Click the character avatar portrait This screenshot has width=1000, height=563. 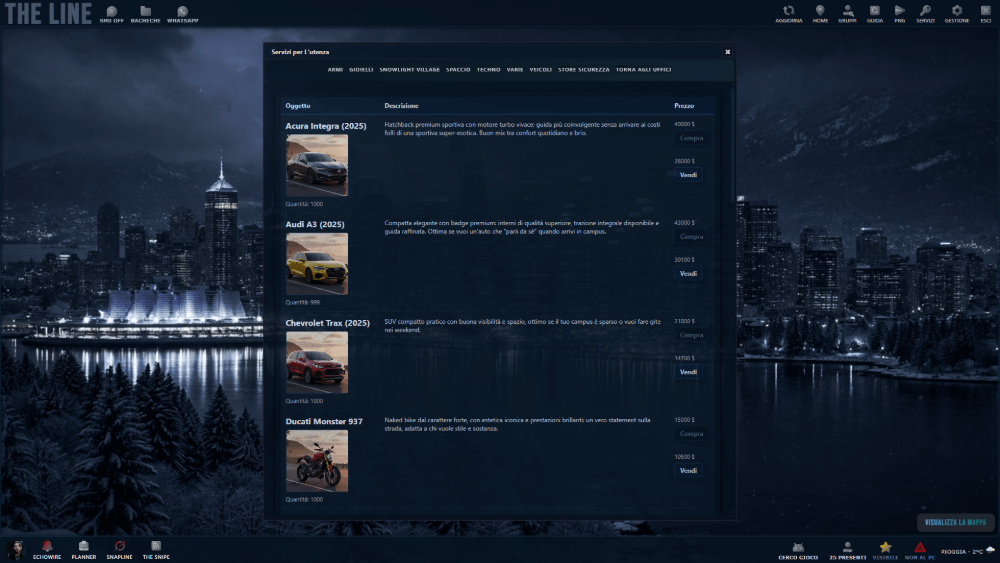pyautogui.click(x=15, y=549)
